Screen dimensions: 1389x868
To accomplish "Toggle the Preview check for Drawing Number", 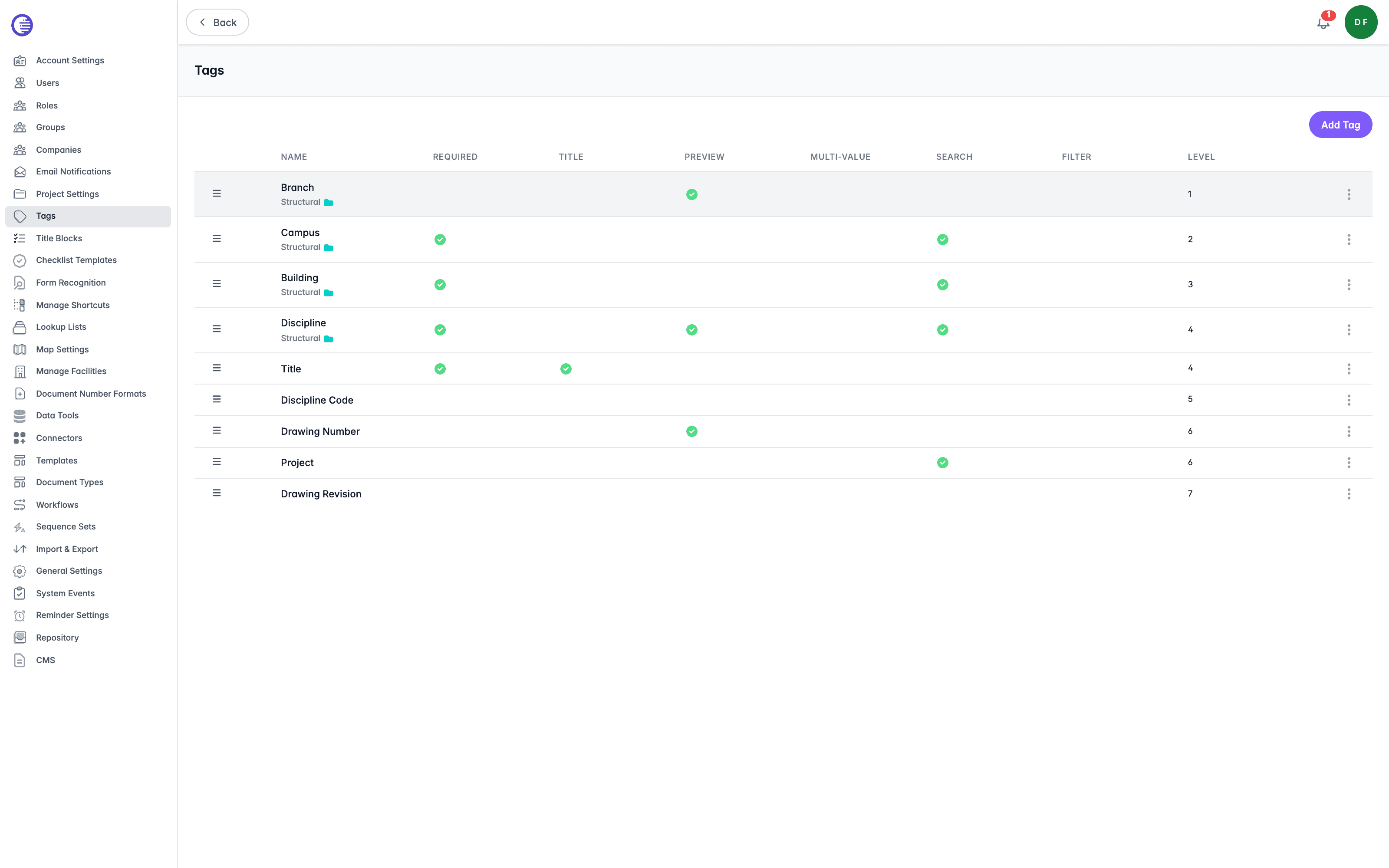I will pos(691,431).
